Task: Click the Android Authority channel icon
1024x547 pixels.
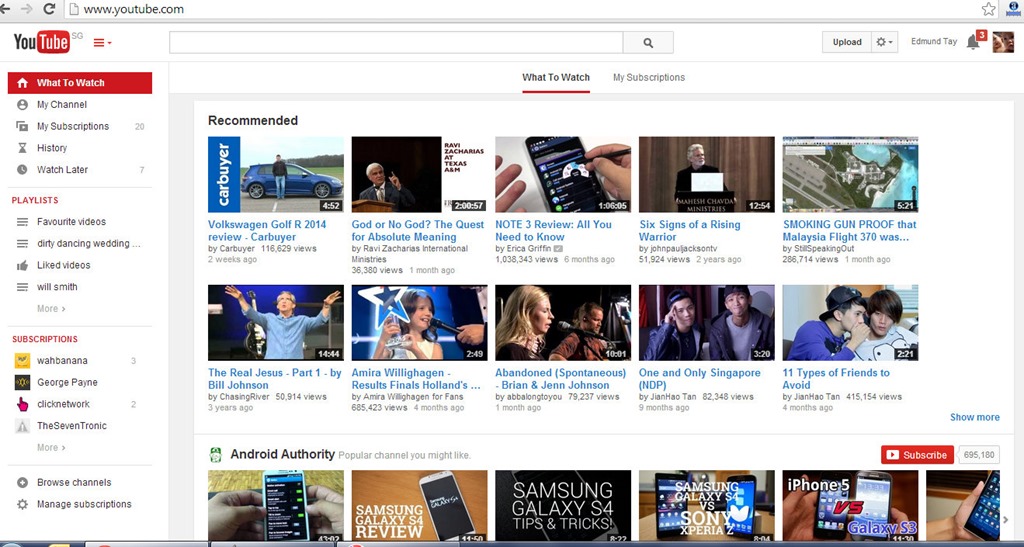Action: (216, 454)
